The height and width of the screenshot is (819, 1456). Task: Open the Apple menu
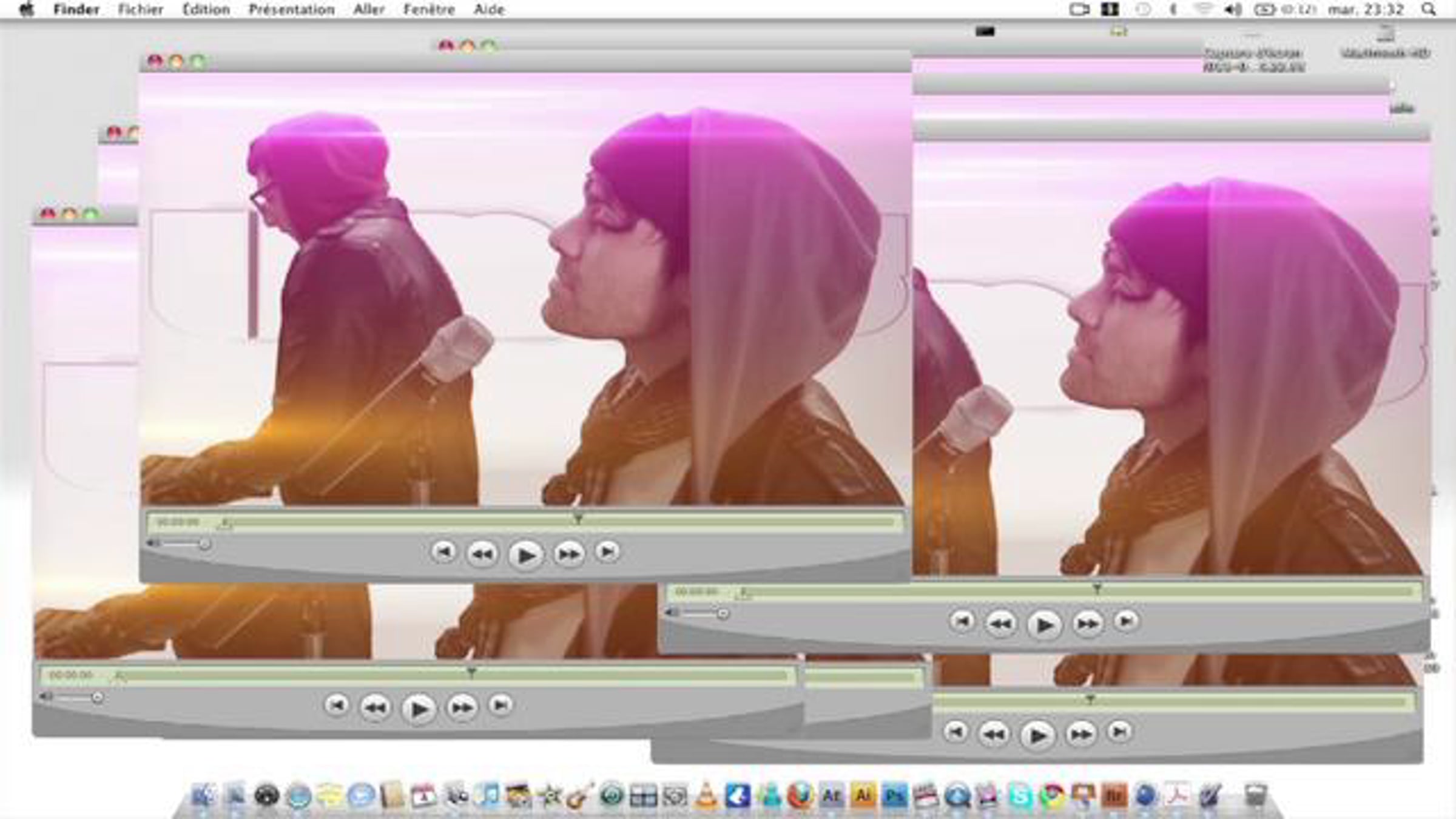(26, 10)
